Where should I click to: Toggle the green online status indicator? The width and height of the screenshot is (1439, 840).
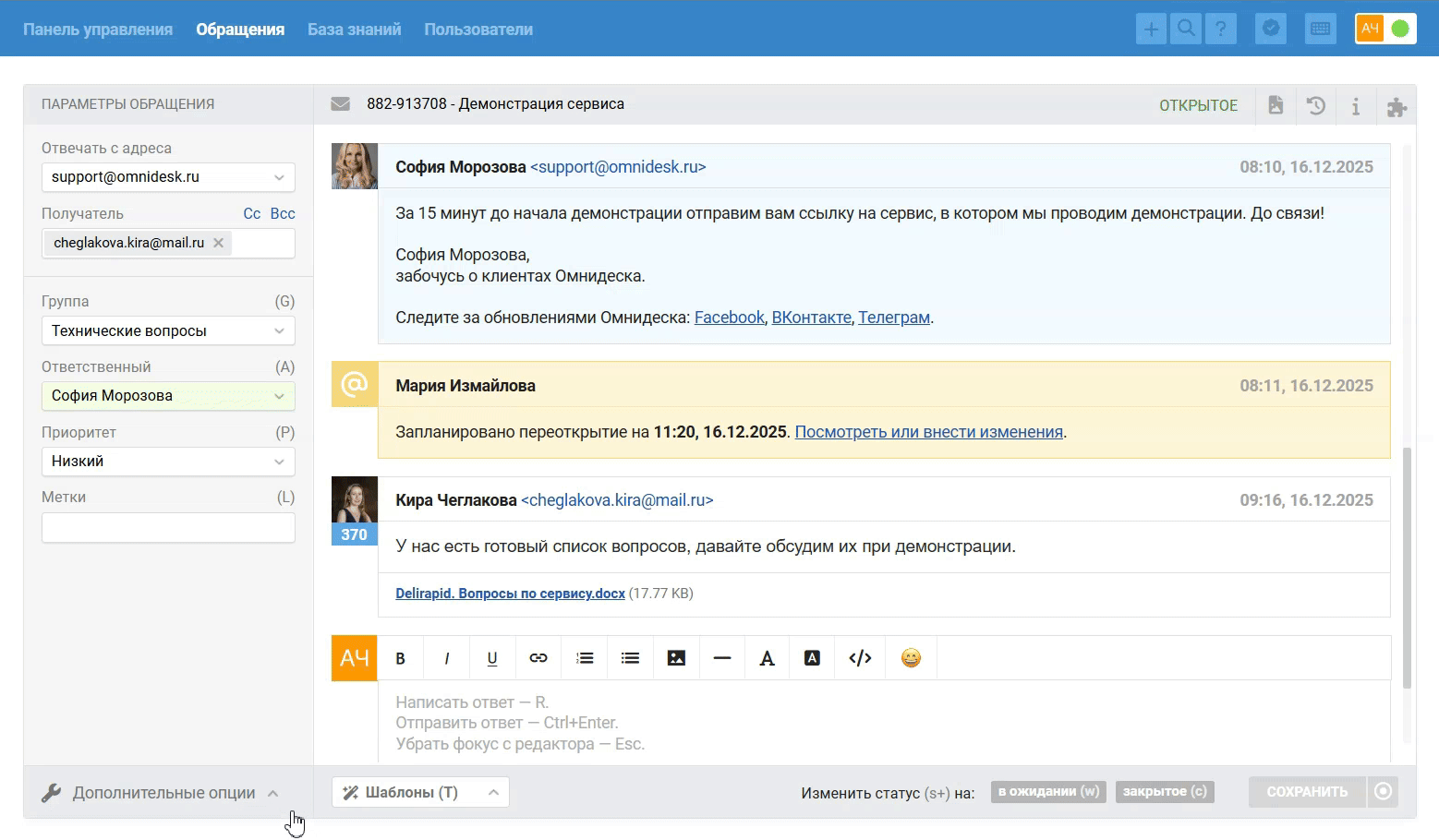pos(1400,29)
